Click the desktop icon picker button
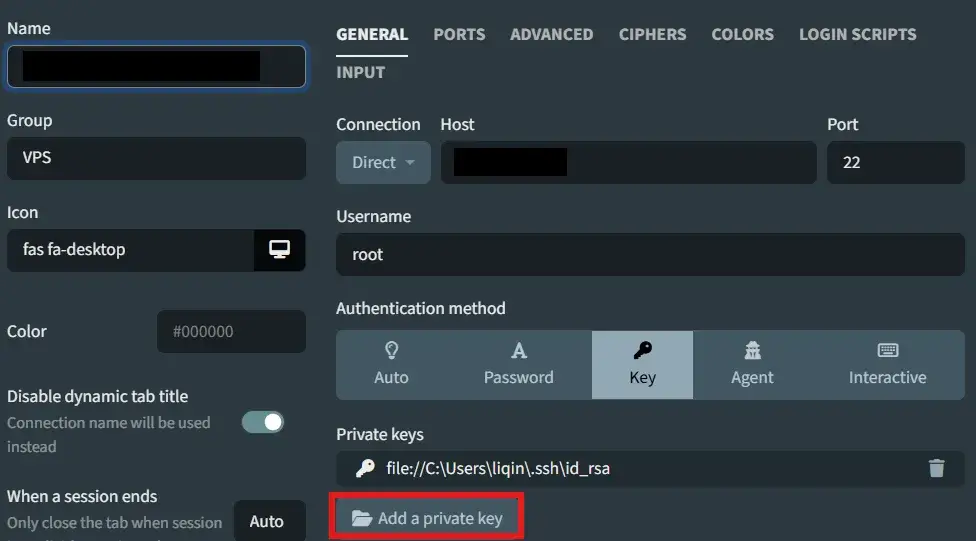The height and width of the screenshot is (541, 976). point(279,250)
